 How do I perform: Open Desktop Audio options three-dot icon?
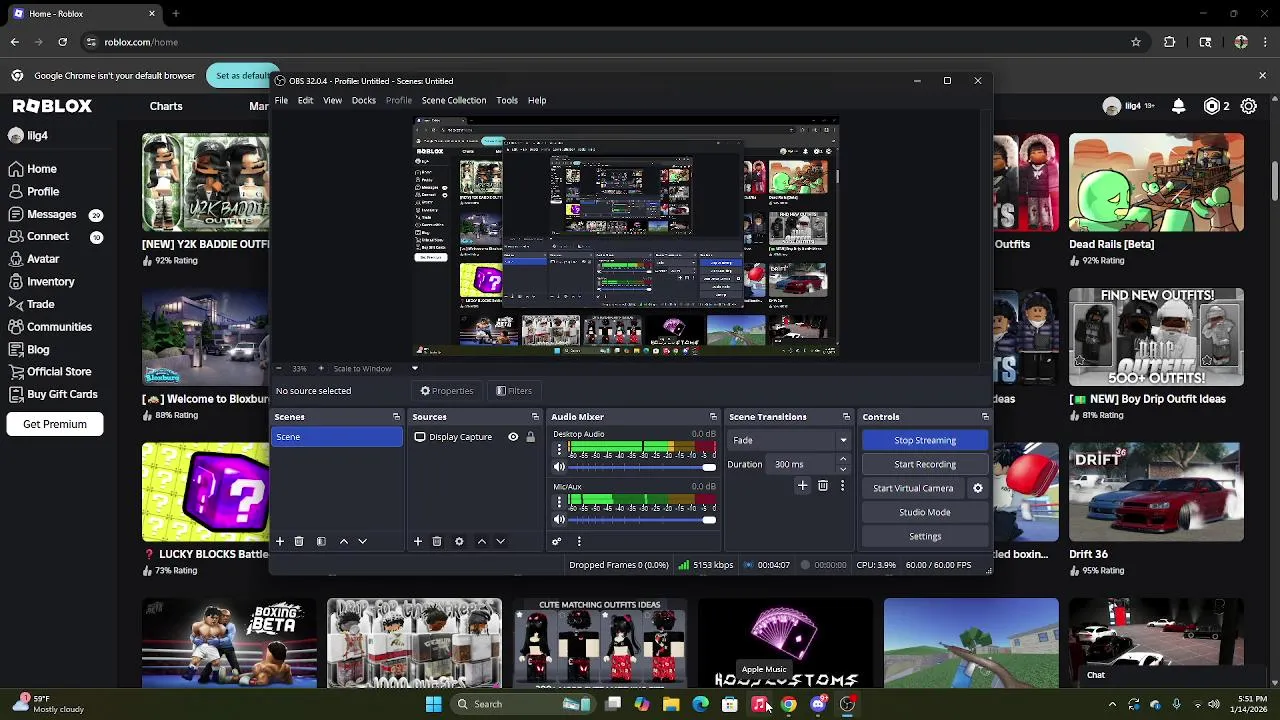pyautogui.click(x=559, y=450)
